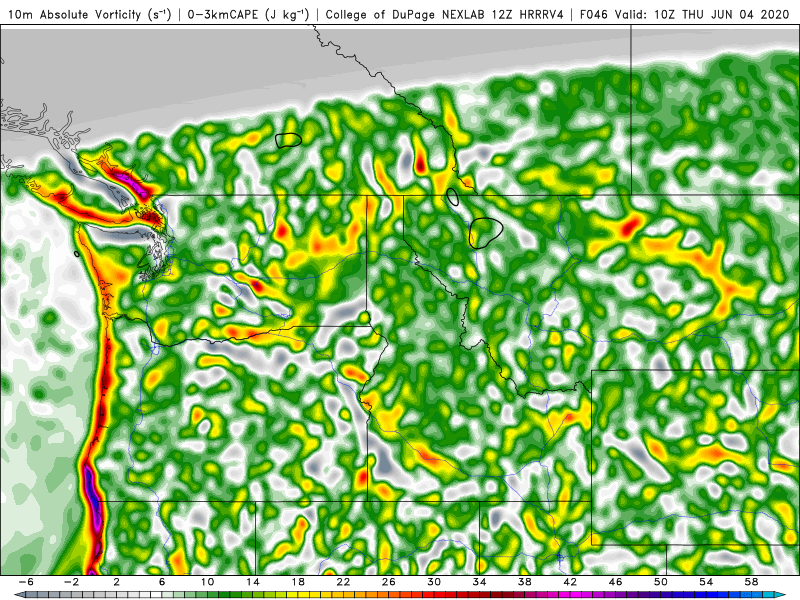Click the '10' colorbar label

pyautogui.click(x=207, y=582)
